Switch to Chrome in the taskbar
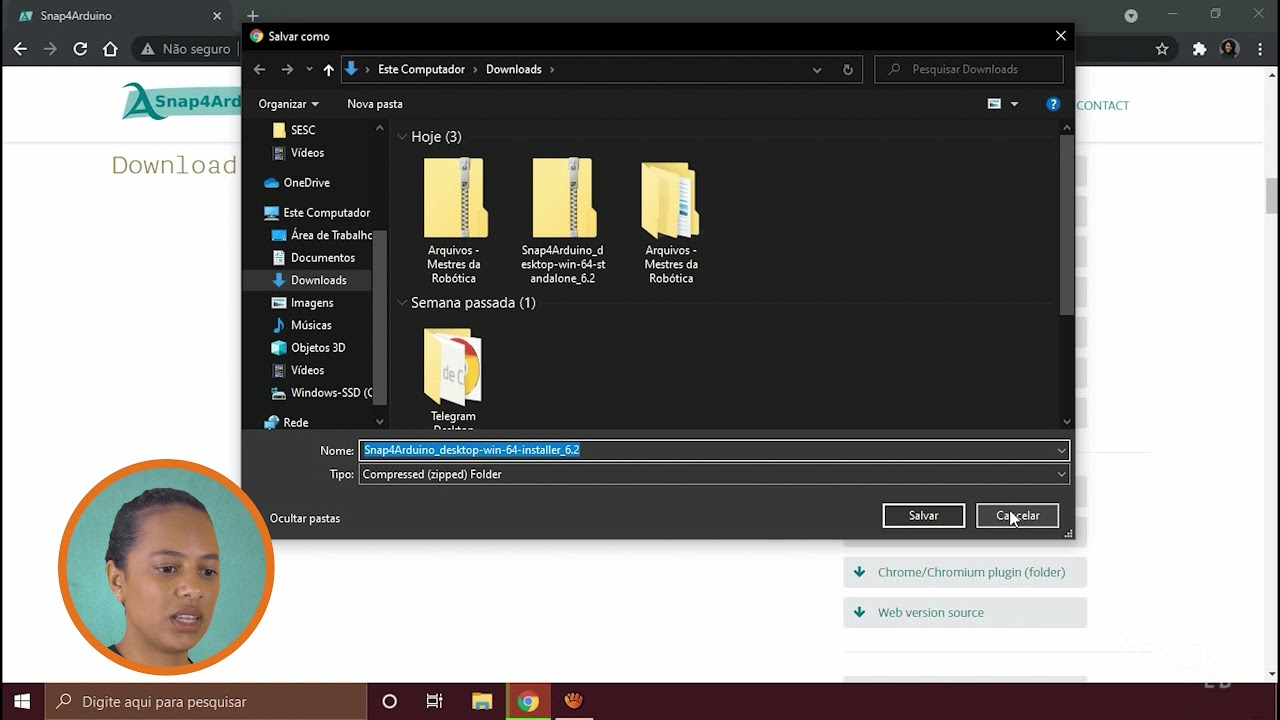 point(528,701)
